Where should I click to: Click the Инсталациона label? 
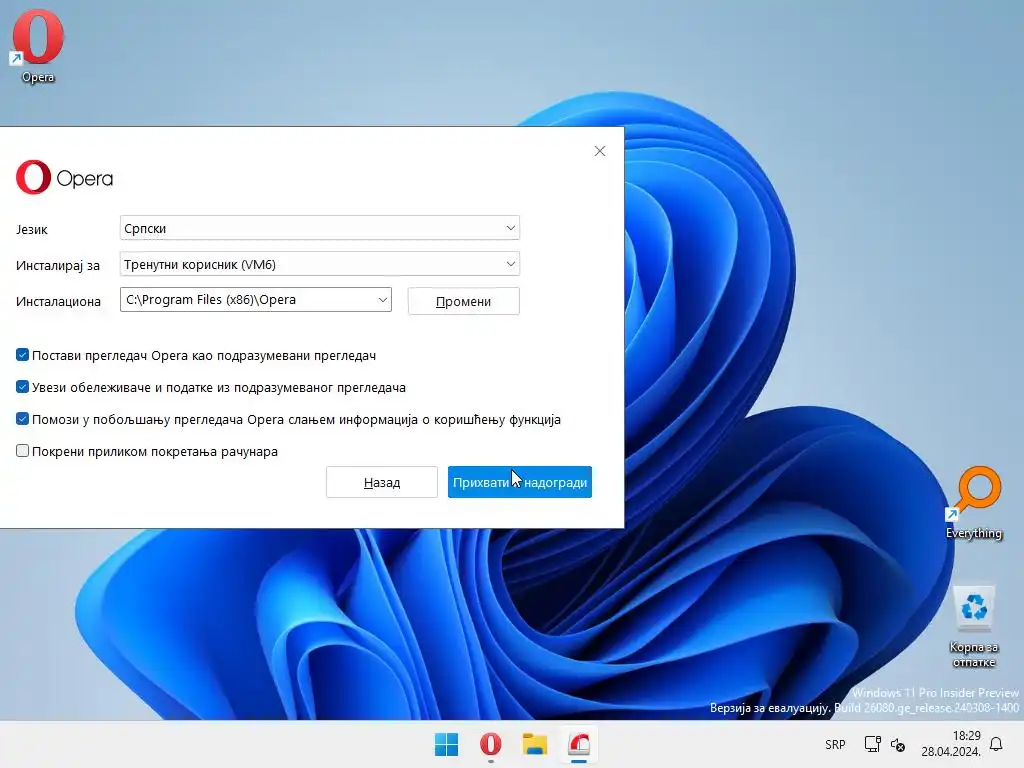(x=58, y=302)
